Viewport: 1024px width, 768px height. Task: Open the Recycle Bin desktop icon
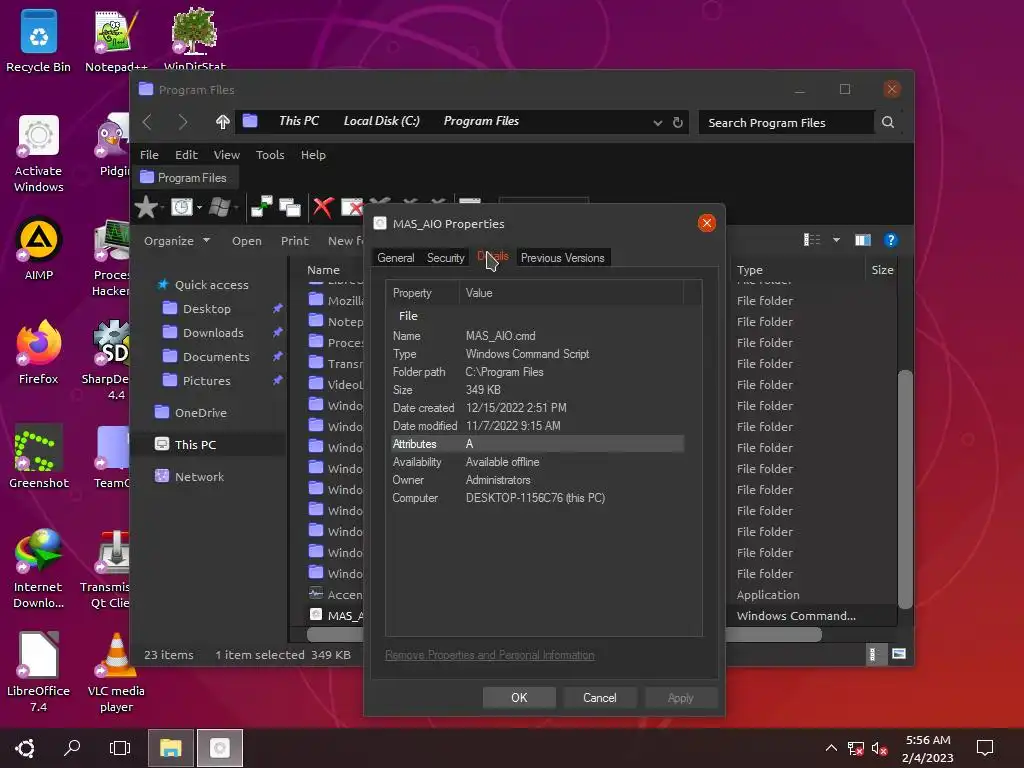click(39, 41)
